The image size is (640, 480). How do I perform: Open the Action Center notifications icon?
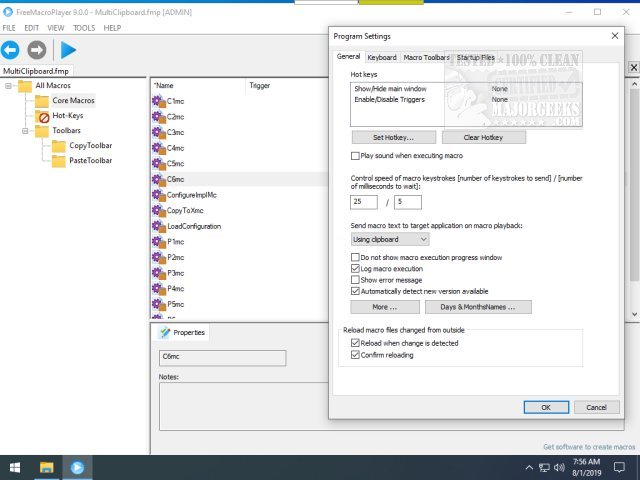pos(620,468)
